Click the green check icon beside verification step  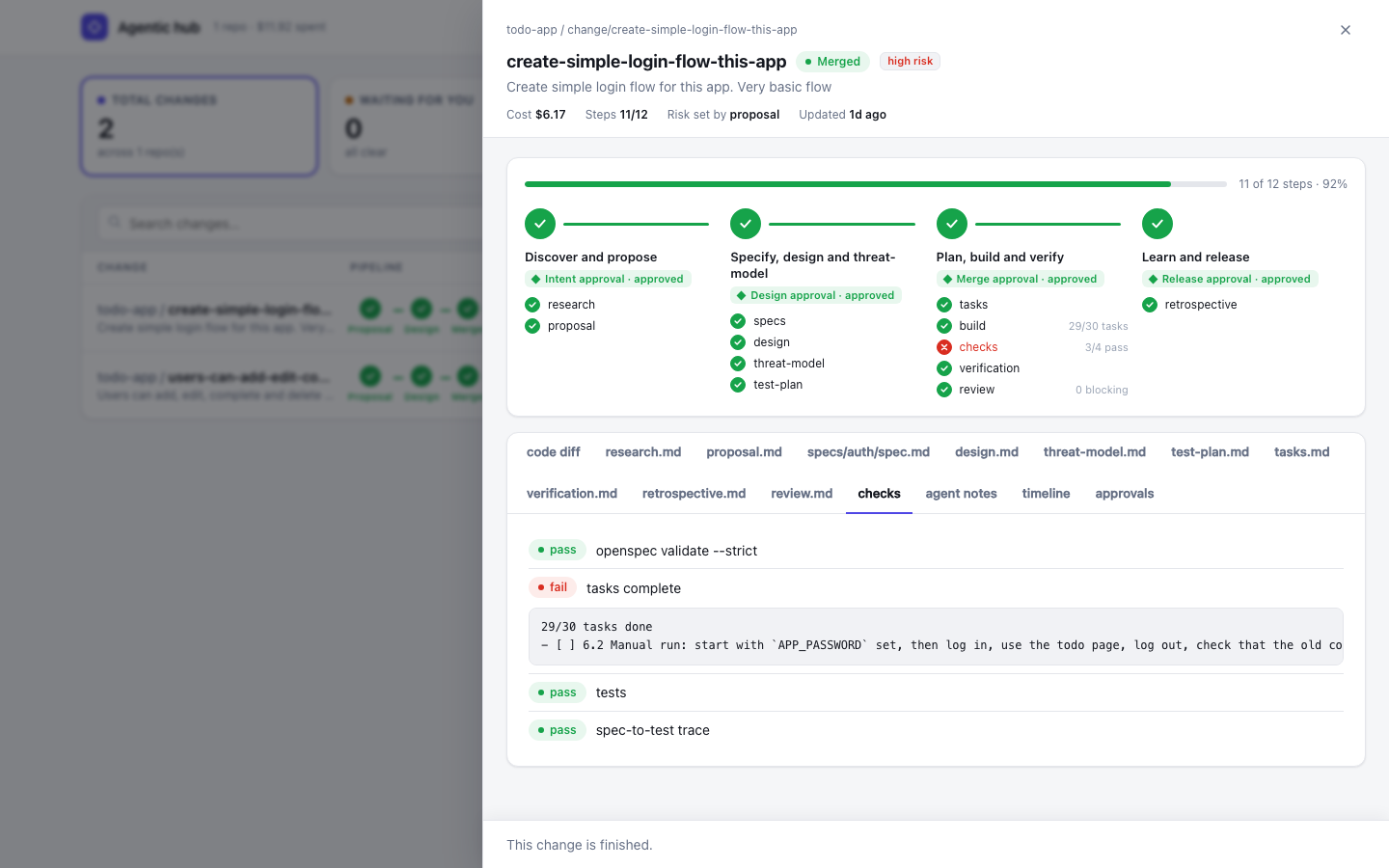944,368
